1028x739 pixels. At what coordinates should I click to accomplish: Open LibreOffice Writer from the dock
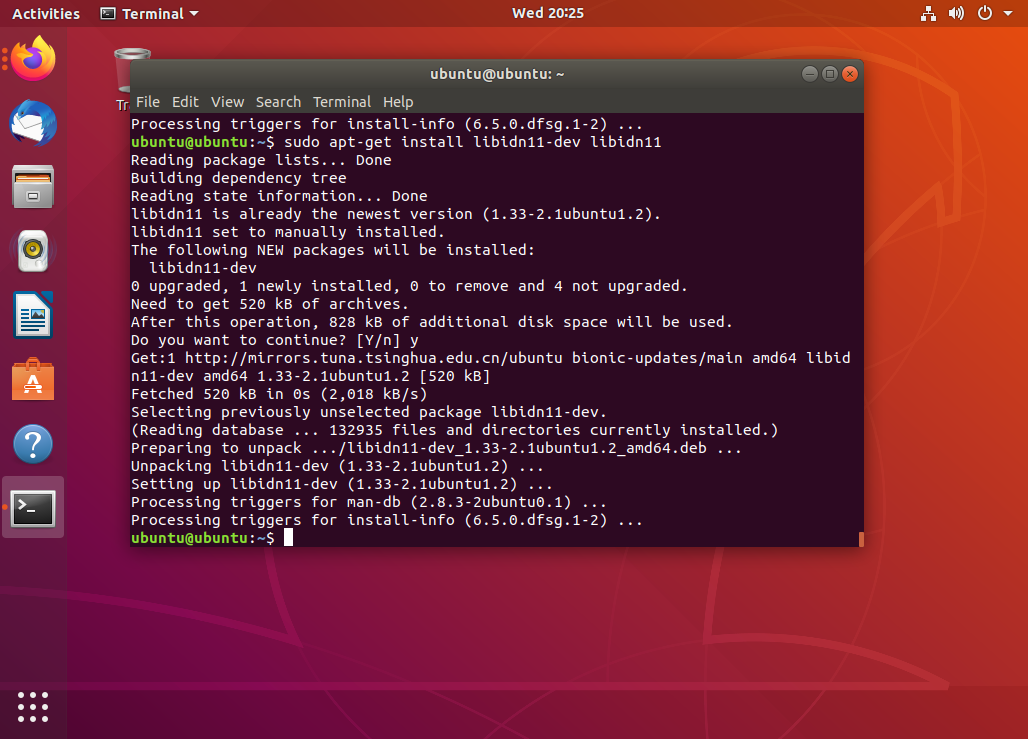33,315
